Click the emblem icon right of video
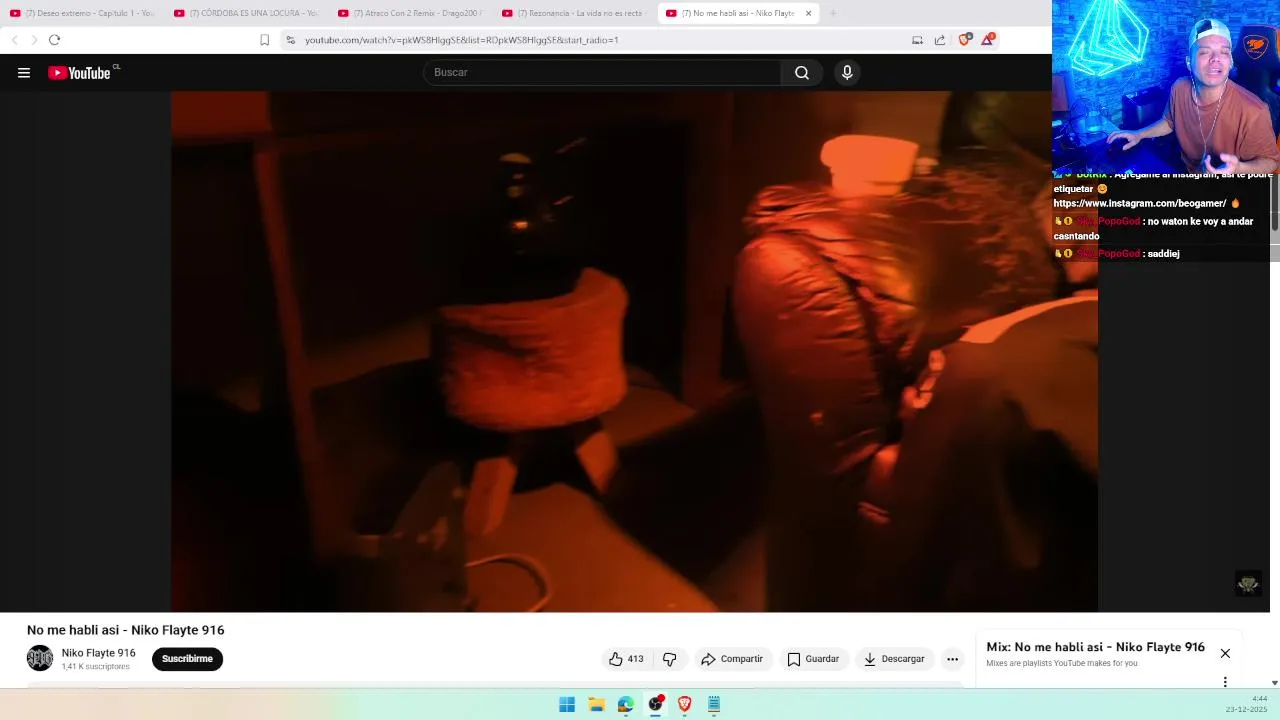Image resolution: width=1280 pixels, height=720 pixels. [1248, 584]
